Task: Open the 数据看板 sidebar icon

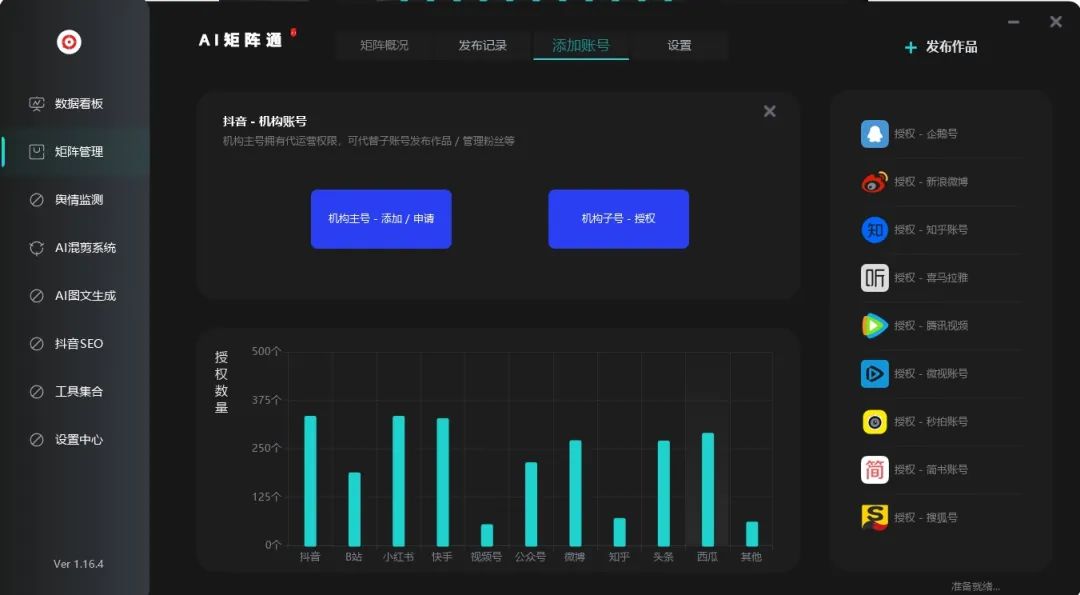Action: (37, 104)
